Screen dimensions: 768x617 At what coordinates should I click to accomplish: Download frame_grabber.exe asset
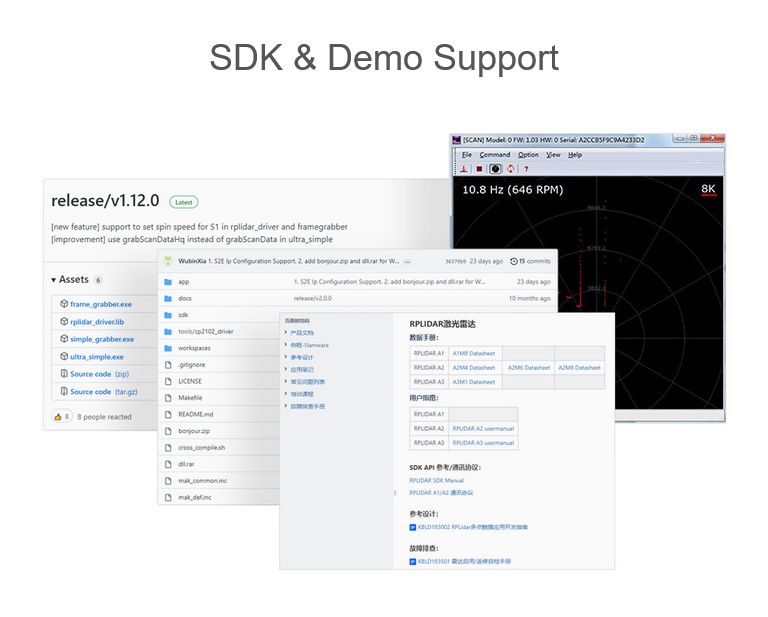tap(101, 304)
